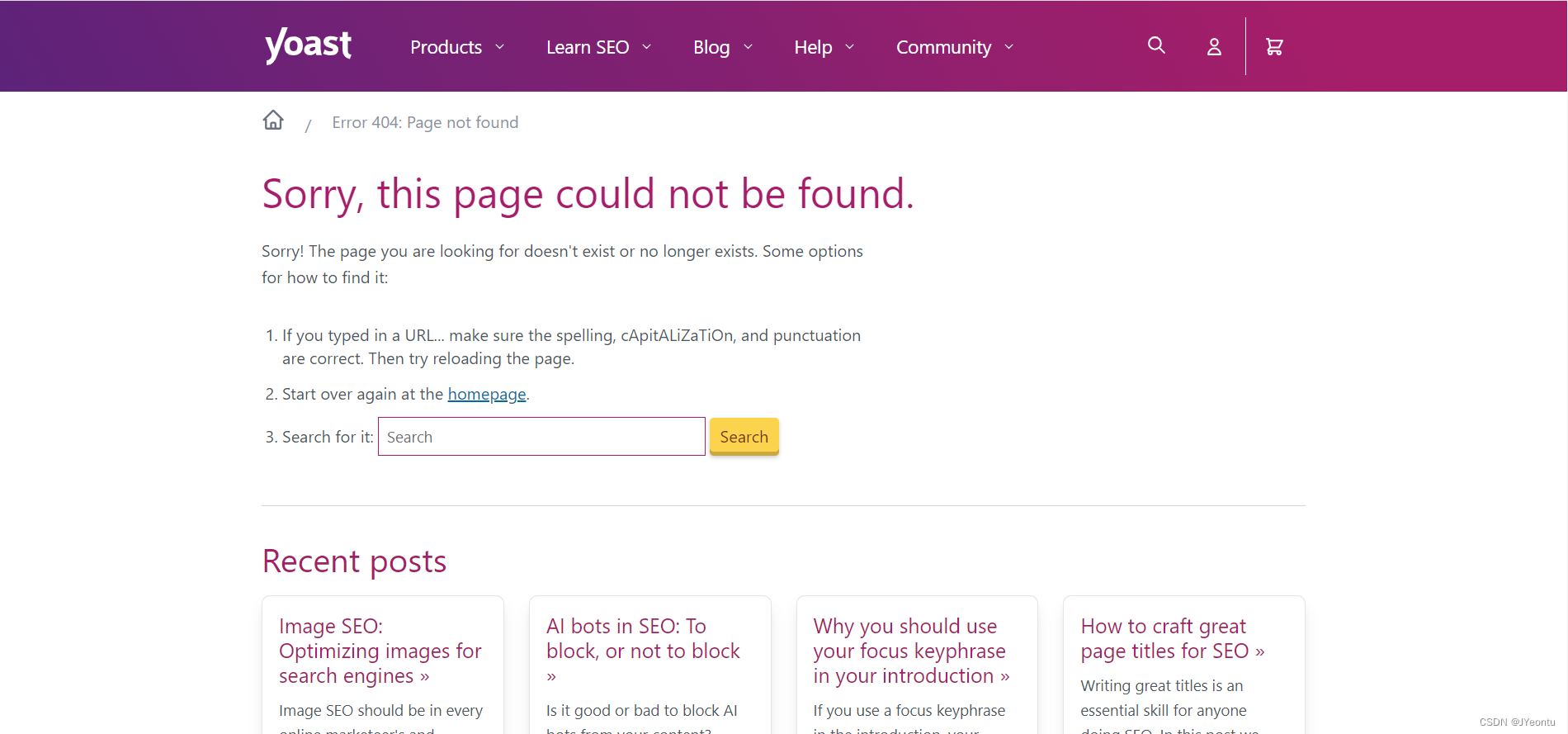Select the Learn SEO menu item

[587, 47]
